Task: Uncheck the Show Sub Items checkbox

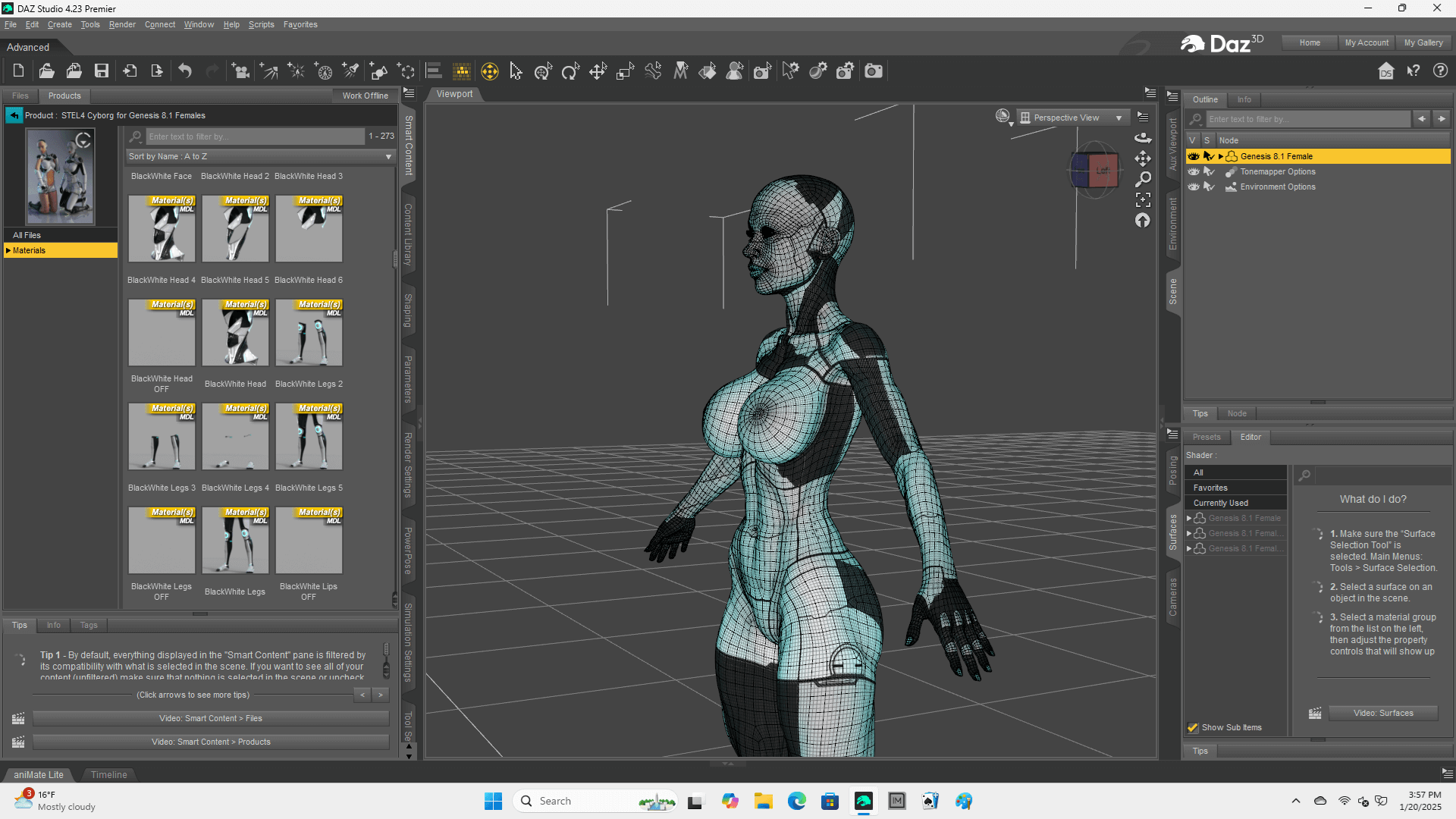Action: tap(1193, 728)
